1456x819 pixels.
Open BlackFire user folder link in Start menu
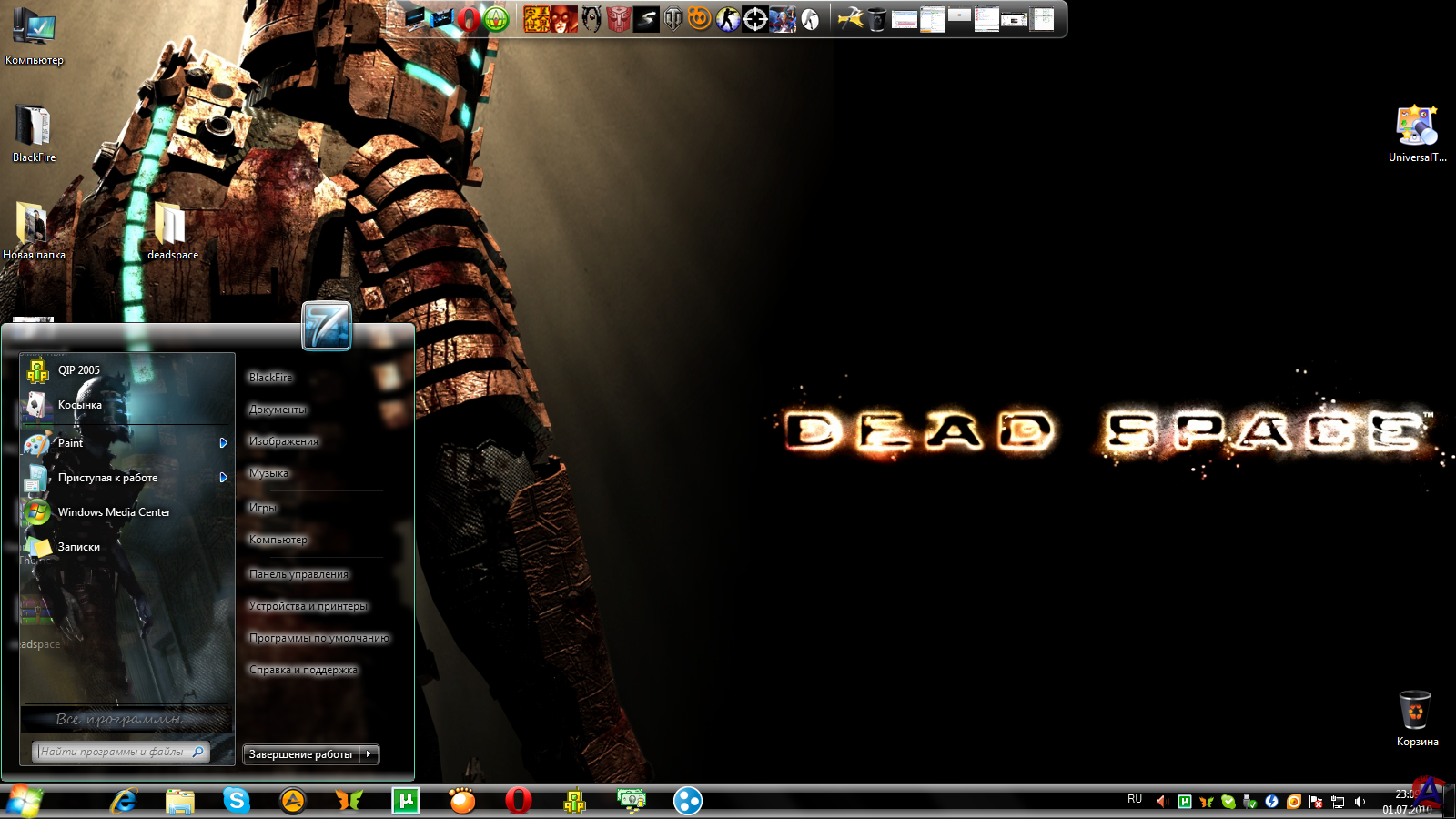tap(270, 378)
